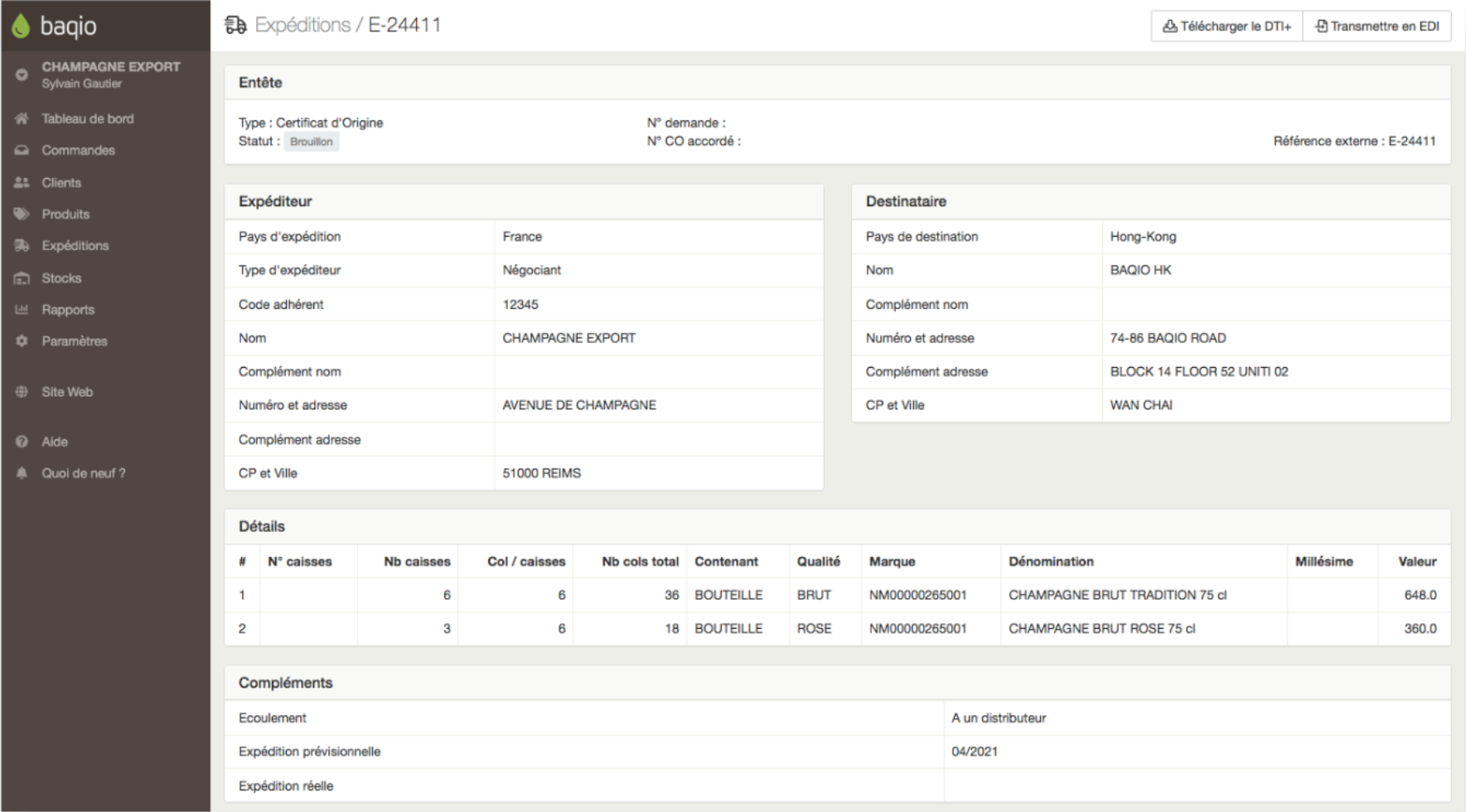Click the WAN CHAI city value

coord(1141,405)
